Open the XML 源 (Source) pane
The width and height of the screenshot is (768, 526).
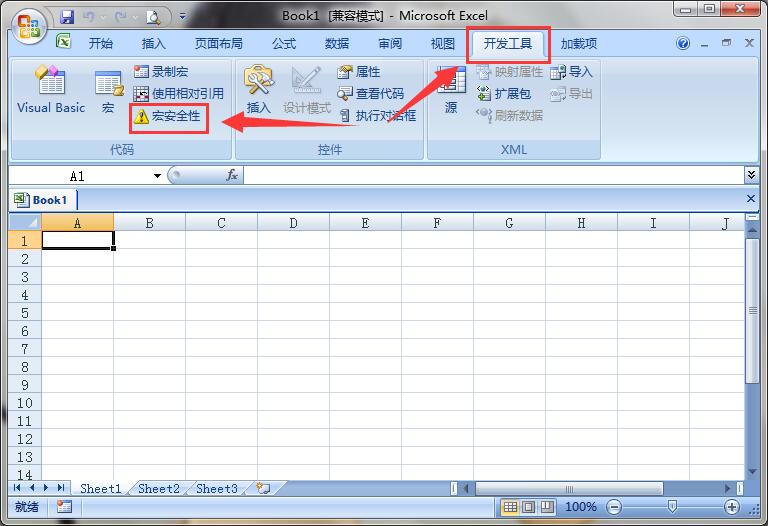tap(451, 90)
